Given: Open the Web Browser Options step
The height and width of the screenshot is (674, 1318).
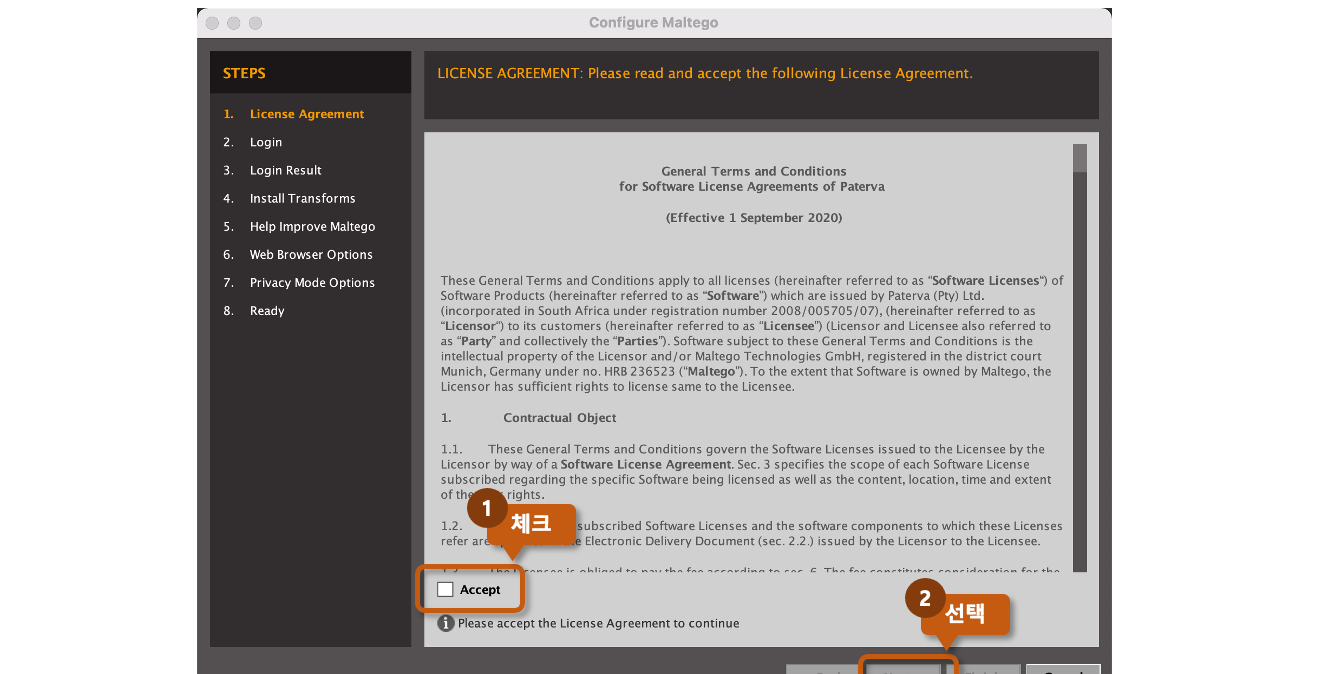Looking at the screenshot, I should [311, 254].
